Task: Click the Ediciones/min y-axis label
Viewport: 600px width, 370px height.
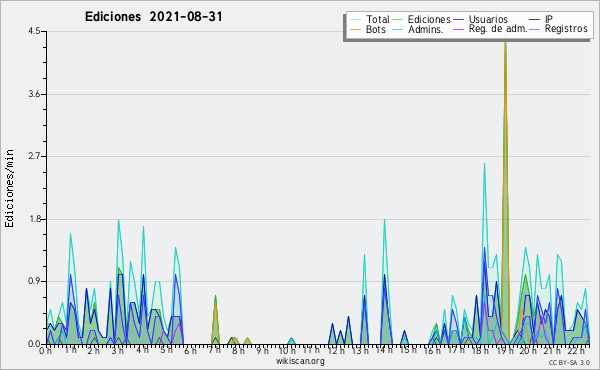Action: (9, 188)
